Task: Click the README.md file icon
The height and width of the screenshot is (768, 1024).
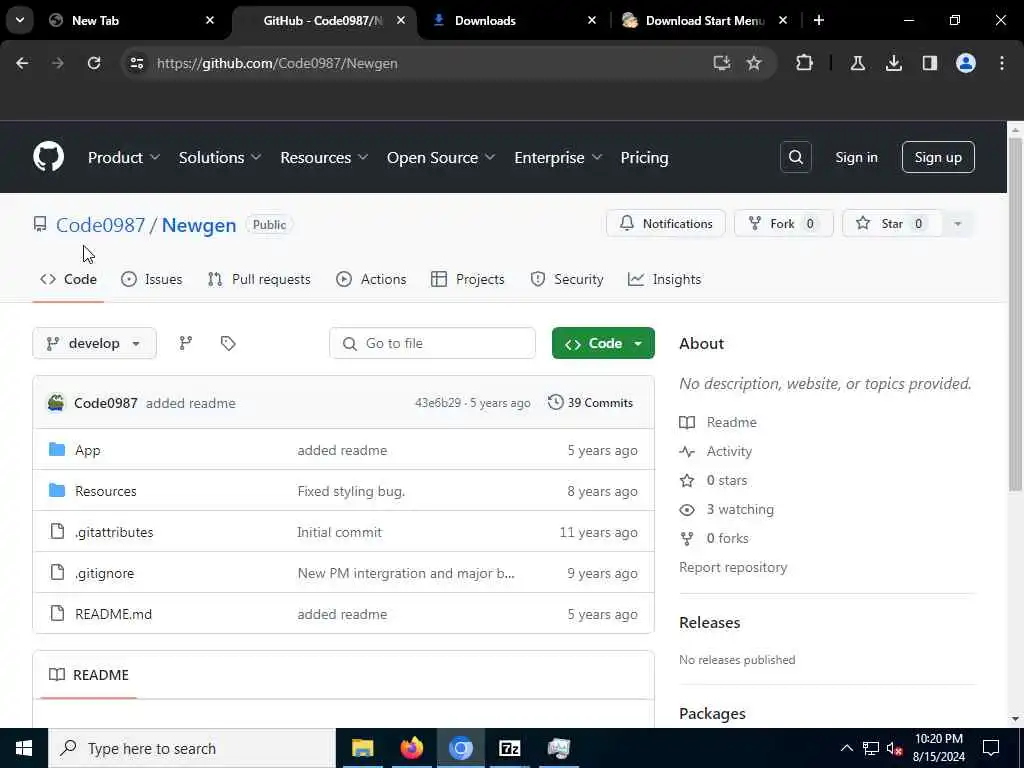Action: click(57, 613)
